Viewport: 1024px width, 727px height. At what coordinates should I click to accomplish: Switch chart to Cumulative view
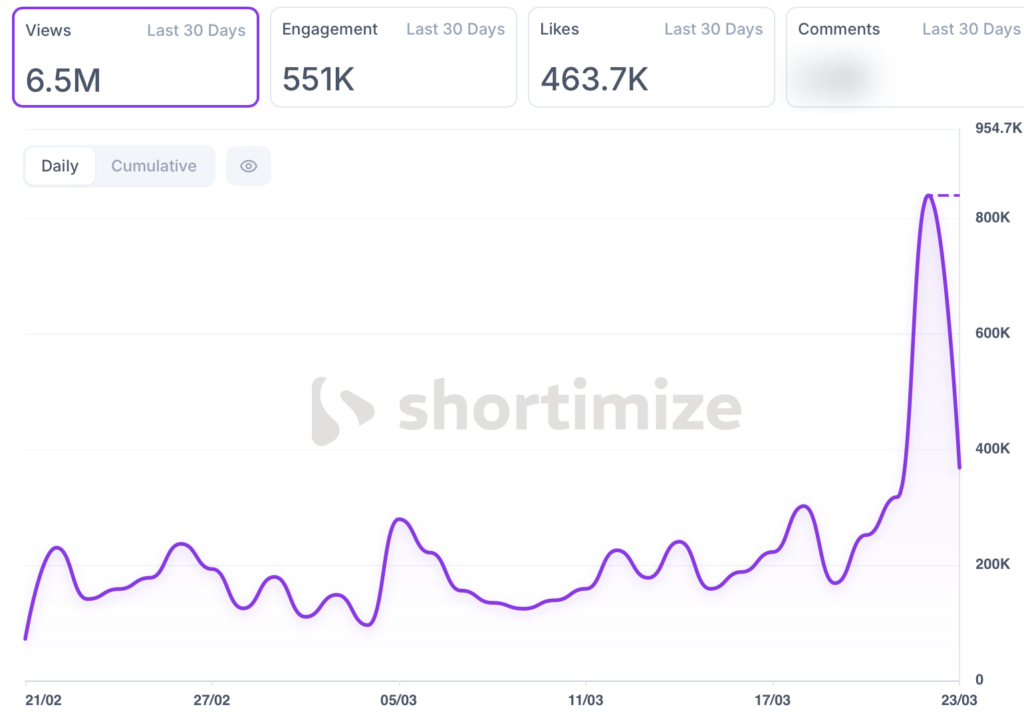[154, 166]
